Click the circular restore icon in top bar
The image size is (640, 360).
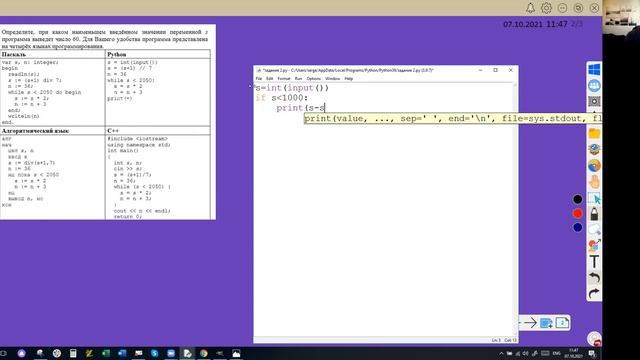[x=578, y=8]
